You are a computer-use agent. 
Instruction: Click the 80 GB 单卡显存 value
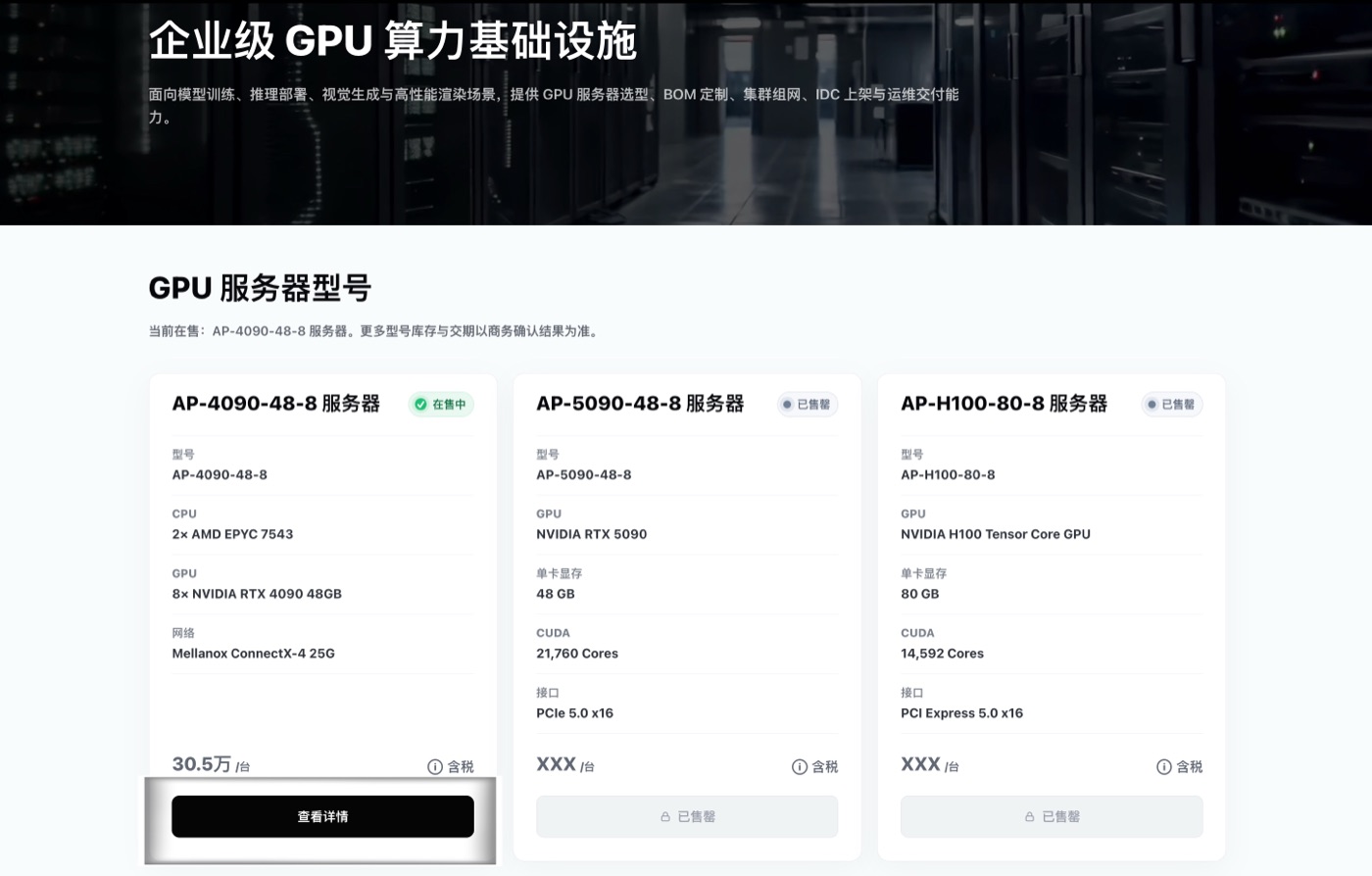point(920,594)
